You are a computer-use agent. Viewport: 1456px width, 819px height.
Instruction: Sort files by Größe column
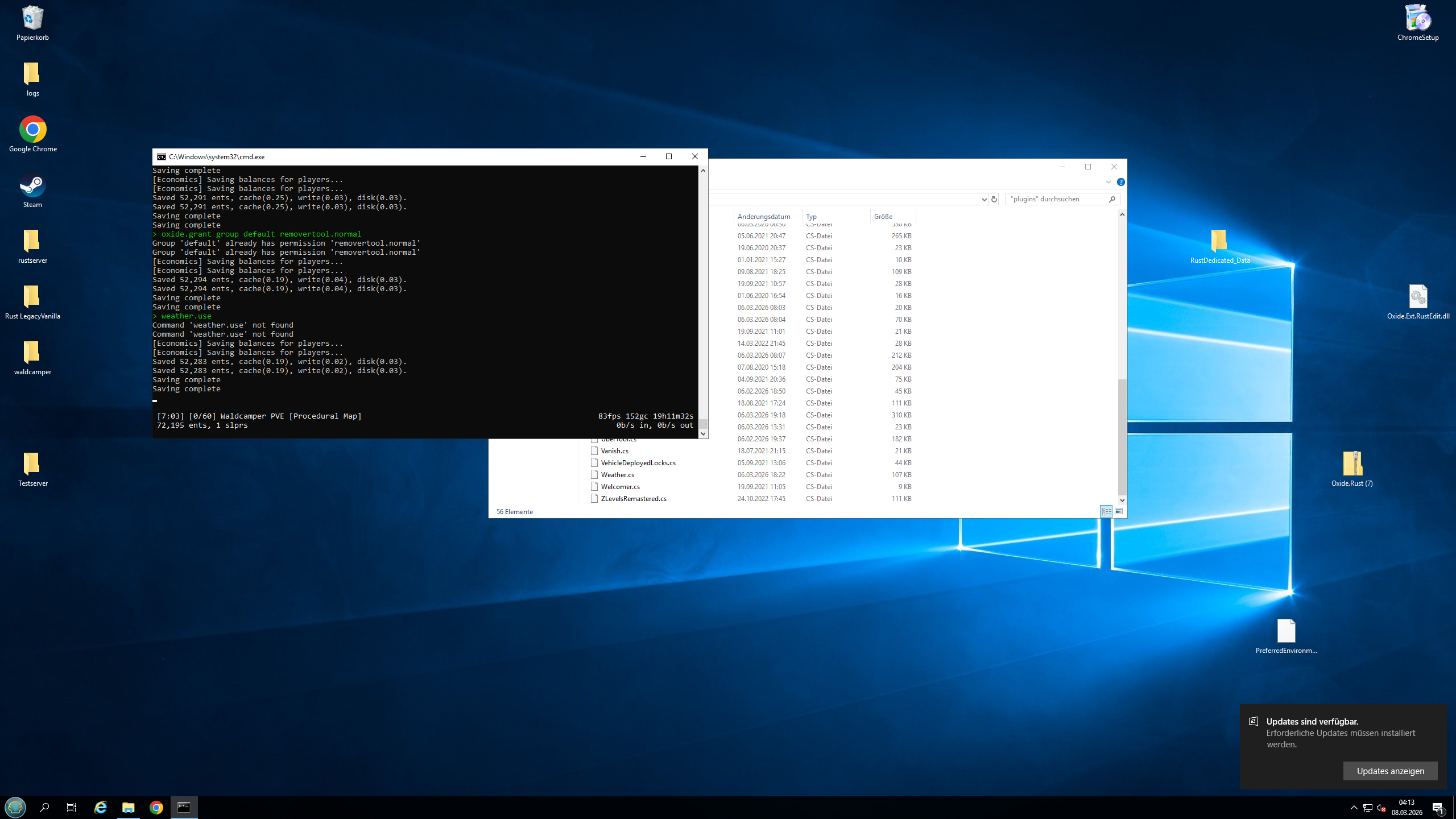tap(883, 216)
